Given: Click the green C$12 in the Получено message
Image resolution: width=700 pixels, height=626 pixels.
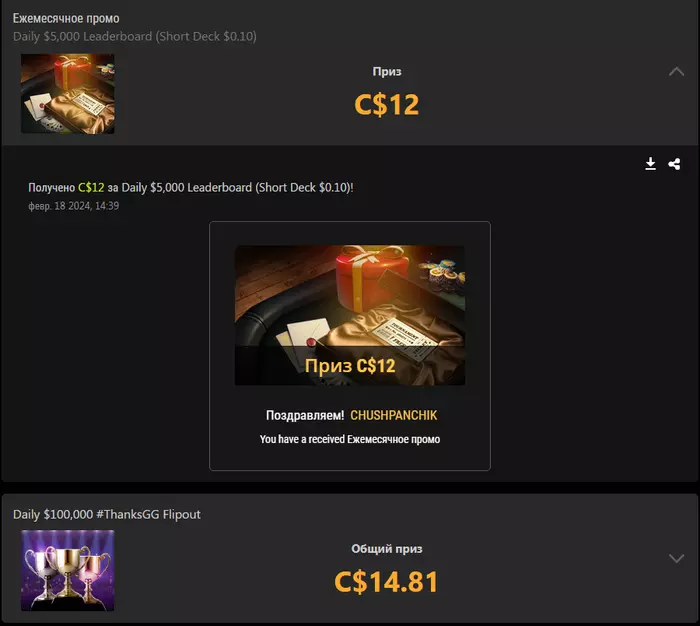Looking at the screenshot, I should [x=91, y=187].
